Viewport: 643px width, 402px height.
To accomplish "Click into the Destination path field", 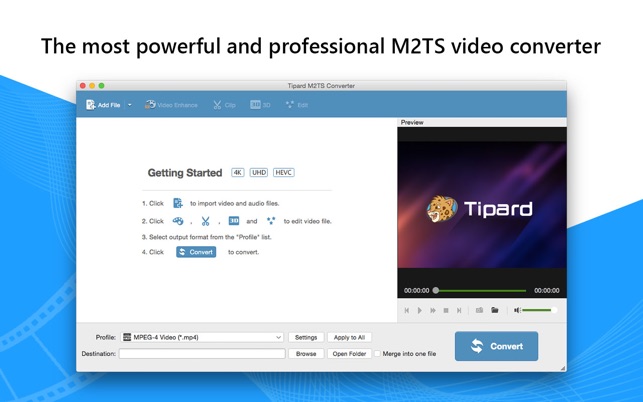I will 202,354.
